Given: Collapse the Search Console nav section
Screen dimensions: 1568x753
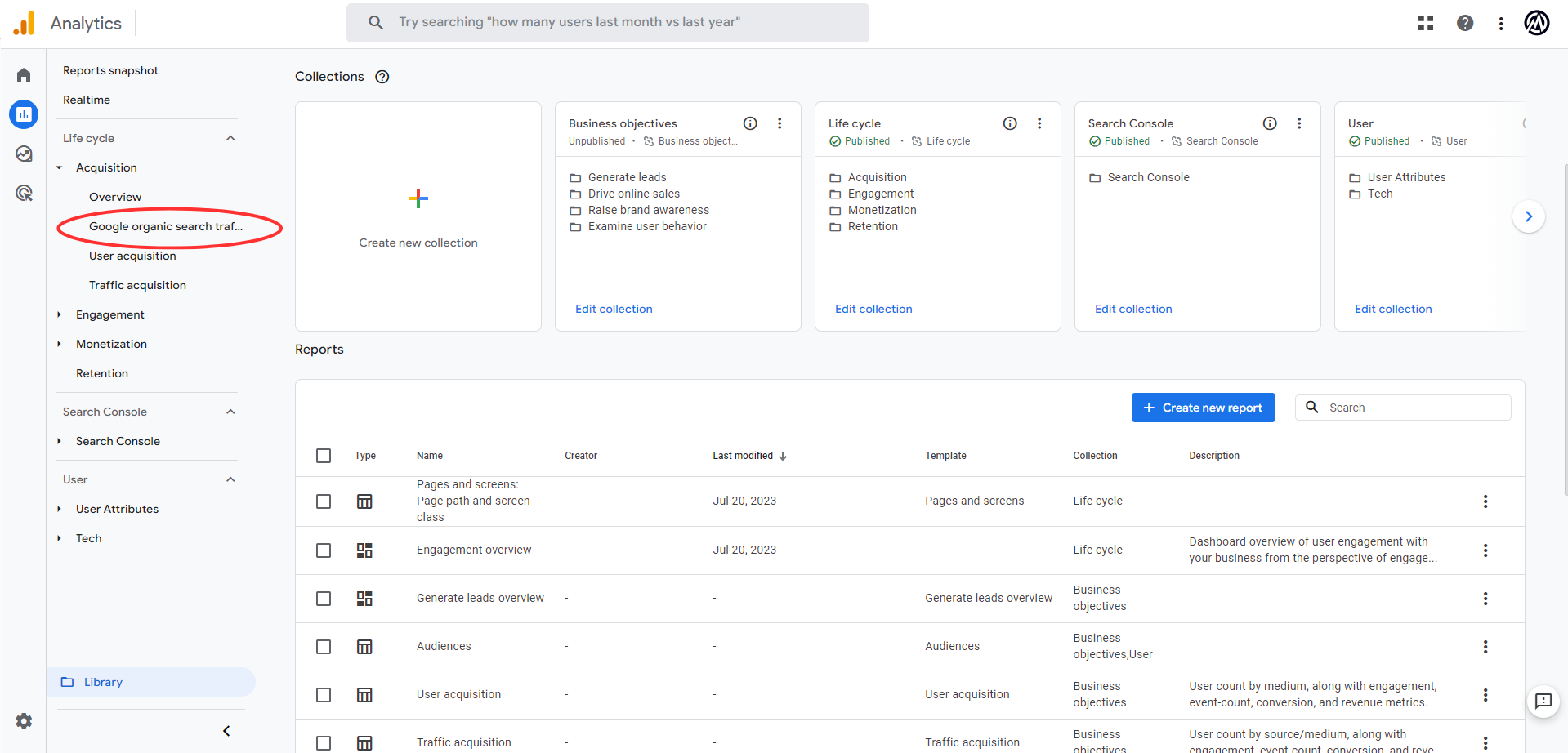Looking at the screenshot, I should (230, 412).
